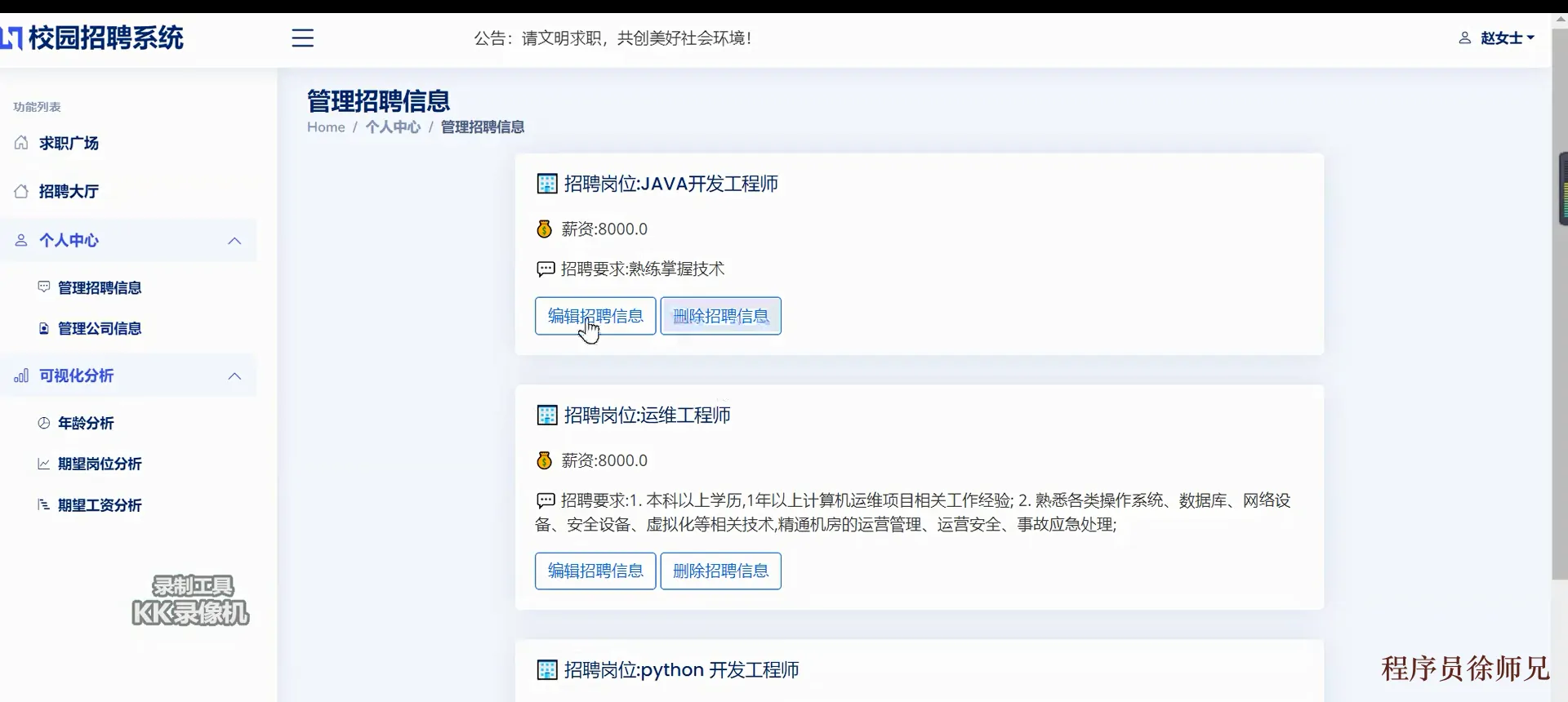
Task: Open the 赵女士 user dropdown
Action: [x=1507, y=38]
